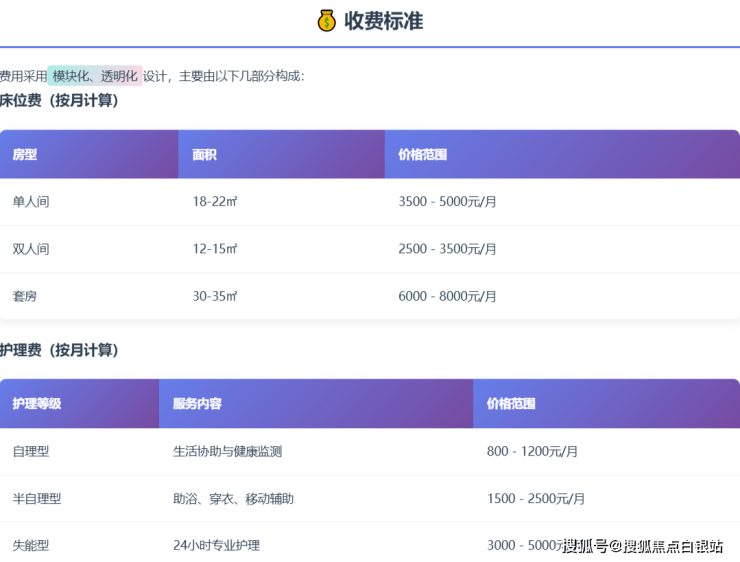This screenshot has width=740, height=562.
Task: Click the highlighted 透明化 tag
Action: click(x=119, y=76)
